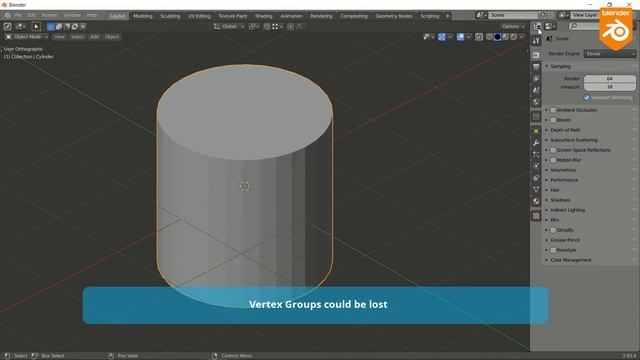Enable Screen Space Reflections checkbox
Viewport: 640px width, 360px height.
pyautogui.click(x=553, y=150)
